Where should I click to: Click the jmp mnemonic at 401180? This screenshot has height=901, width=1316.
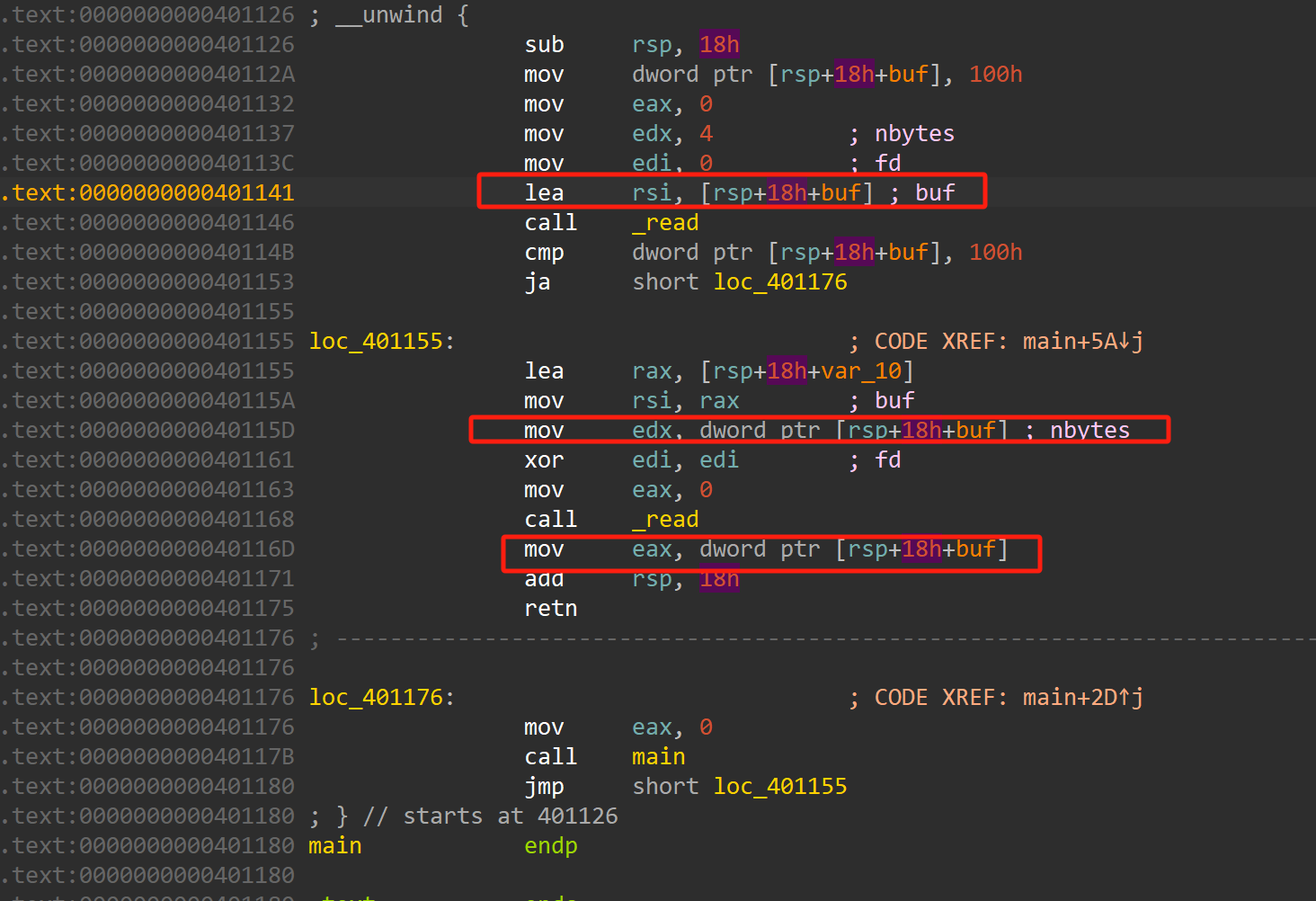pyautogui.click(x=545, y=786)
